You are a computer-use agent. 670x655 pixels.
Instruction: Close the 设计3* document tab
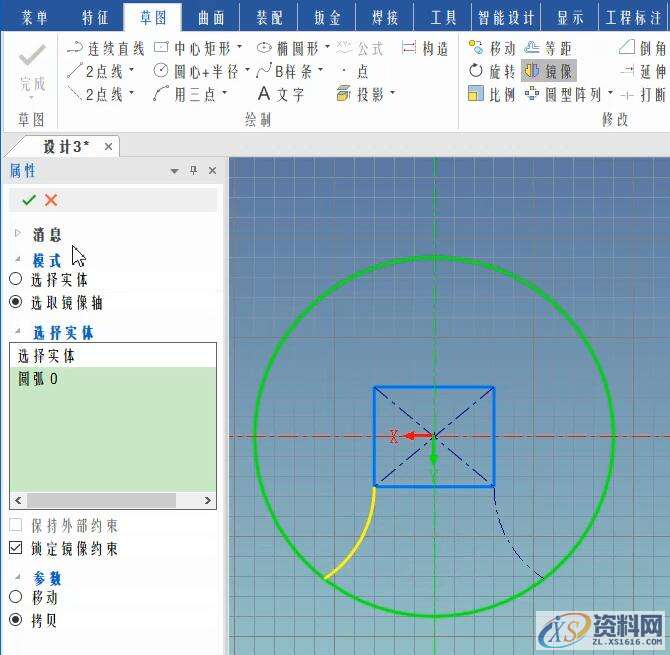coord(109,147)
